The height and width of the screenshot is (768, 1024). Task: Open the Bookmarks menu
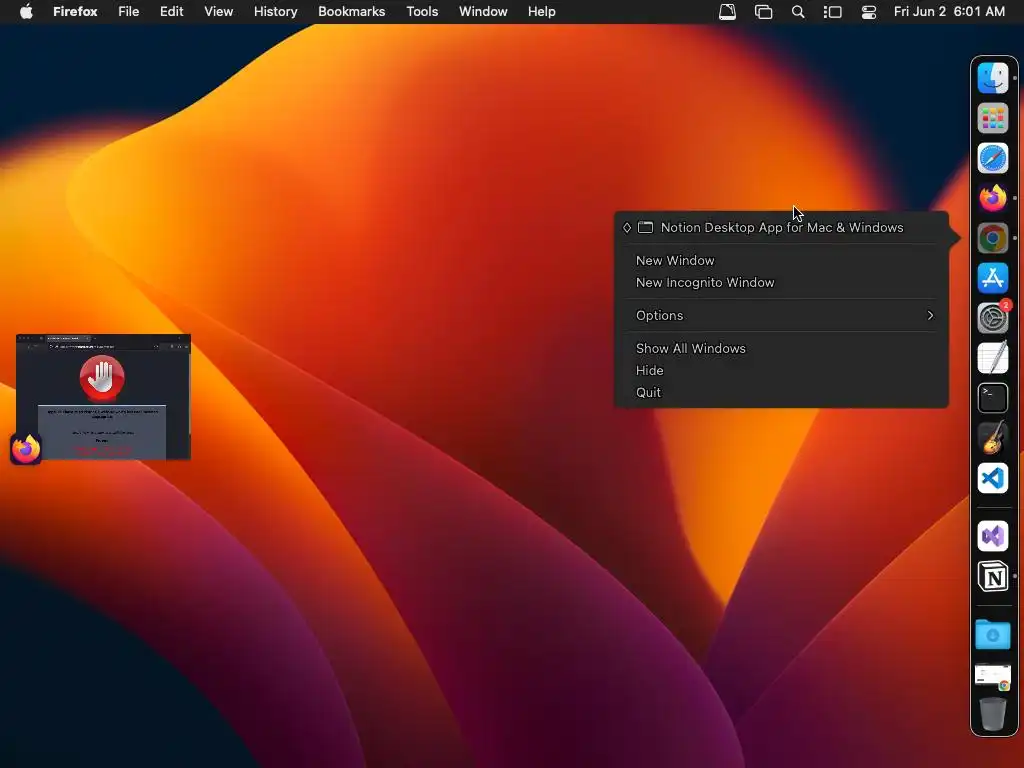click(x=351, y=12)
